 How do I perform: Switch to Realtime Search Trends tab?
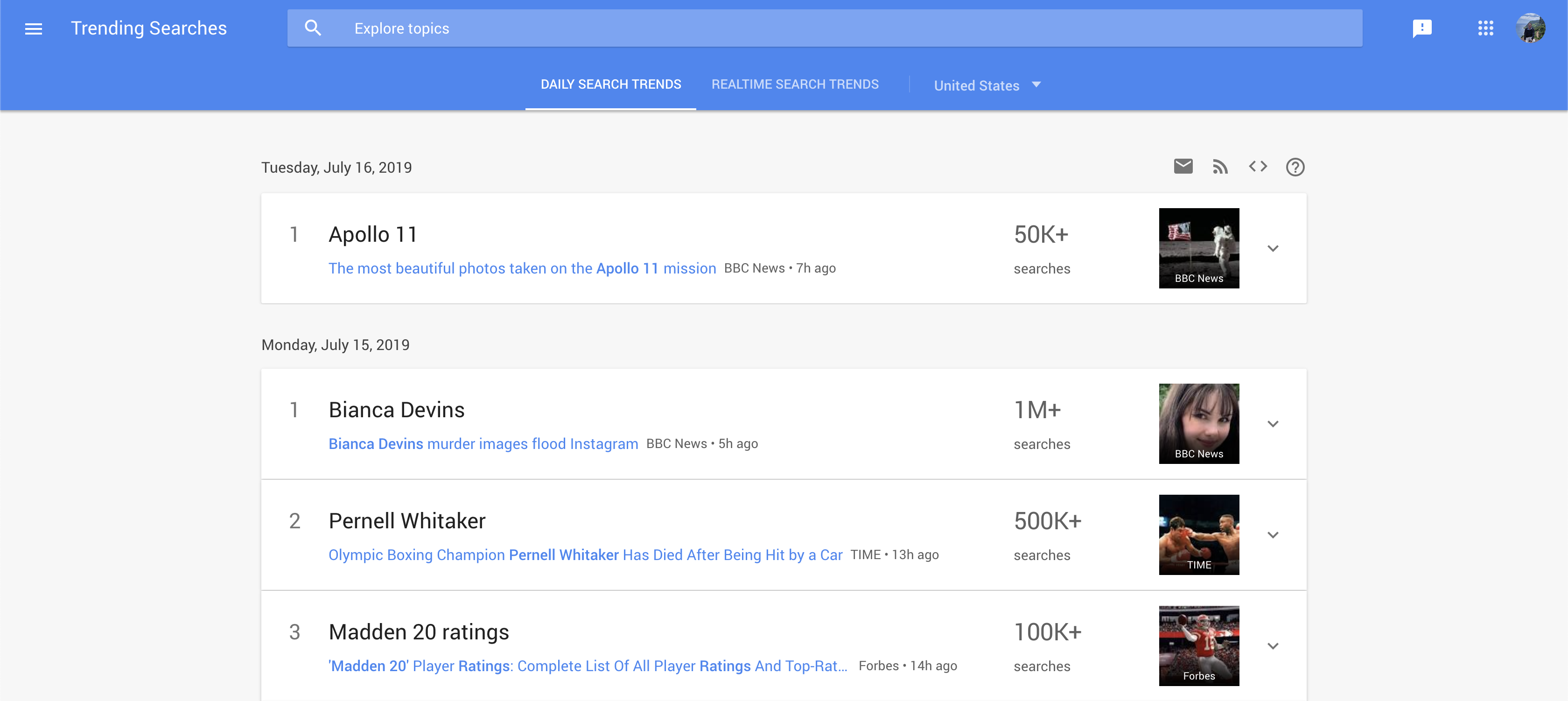tap(794, 84)
